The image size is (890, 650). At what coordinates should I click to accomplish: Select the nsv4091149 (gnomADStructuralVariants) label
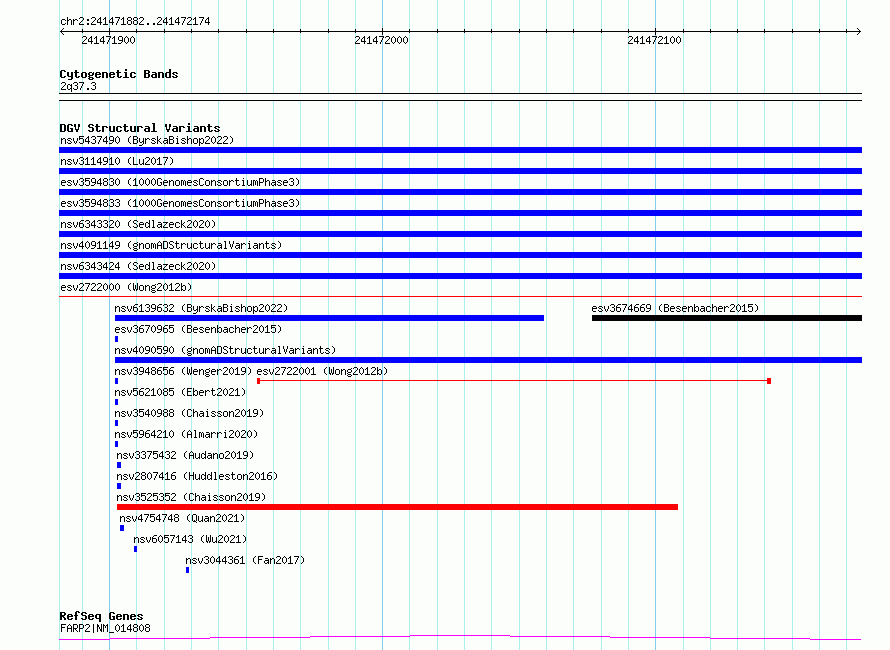170,245
